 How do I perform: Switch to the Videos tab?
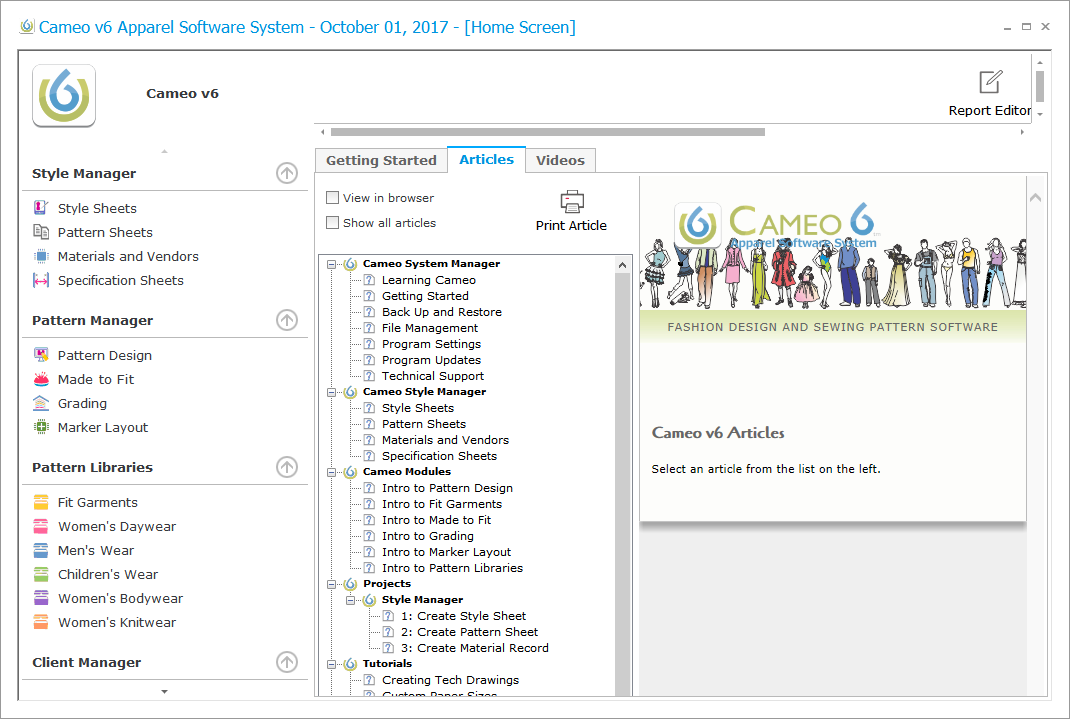(x=560, y=160)
